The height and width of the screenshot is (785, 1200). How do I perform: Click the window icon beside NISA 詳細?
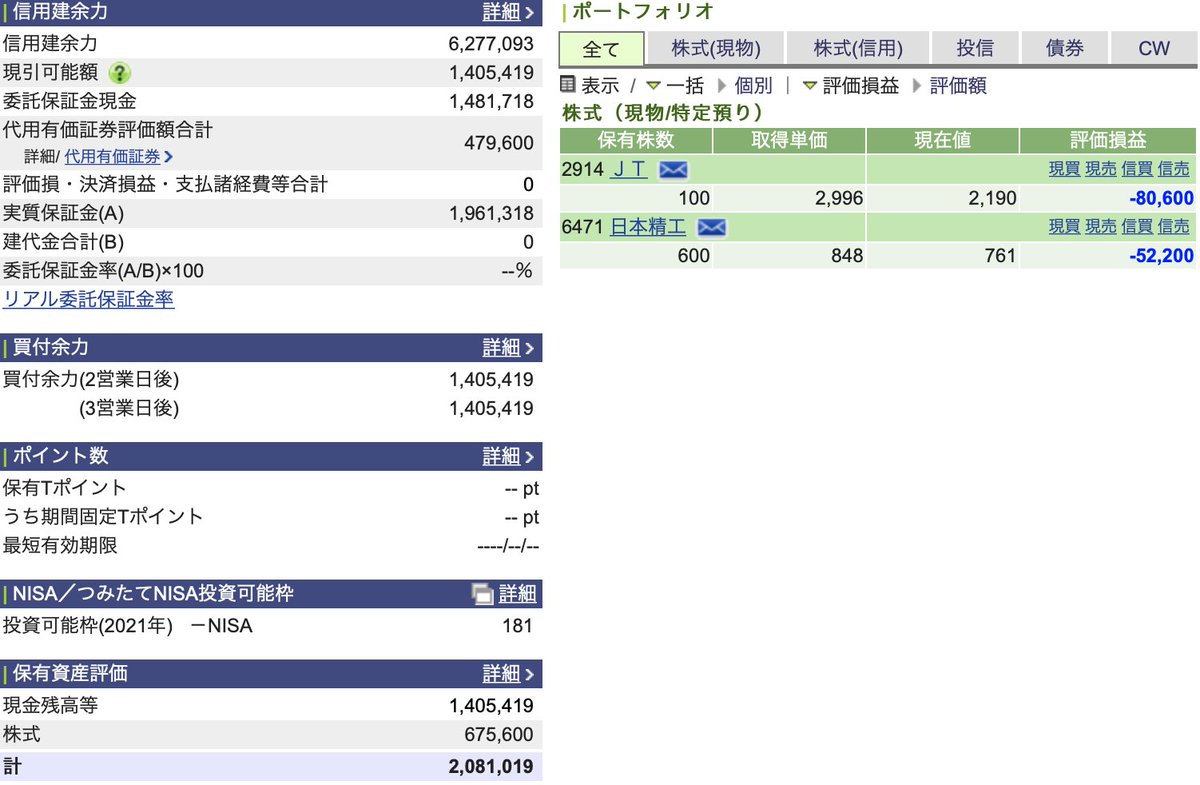coord(482,594)
